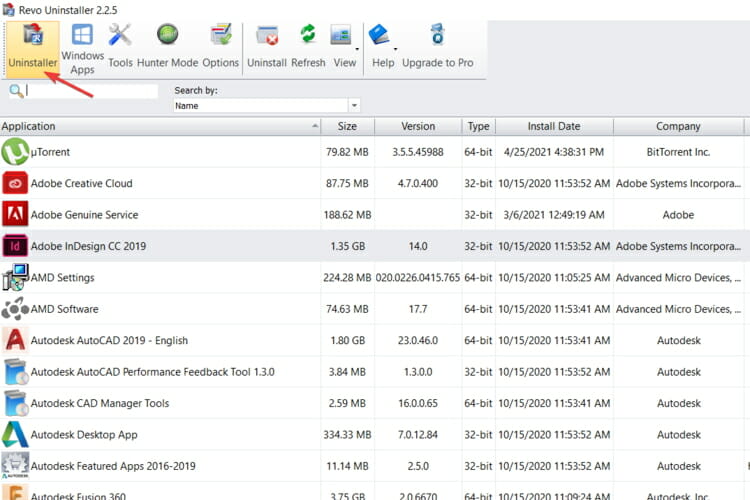Click the 1.35 GB size cell
750x500 pixels.
point(348,246)
